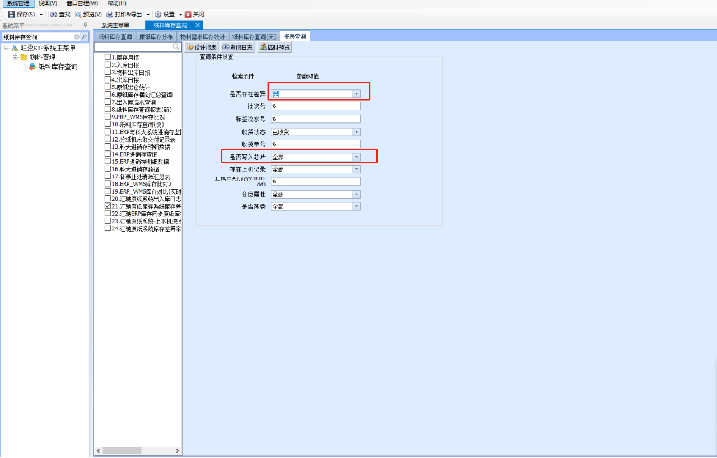The image size is (717, 458).
Task: Open the dropdown arrow beside print/export
Action: pos(148,15)
